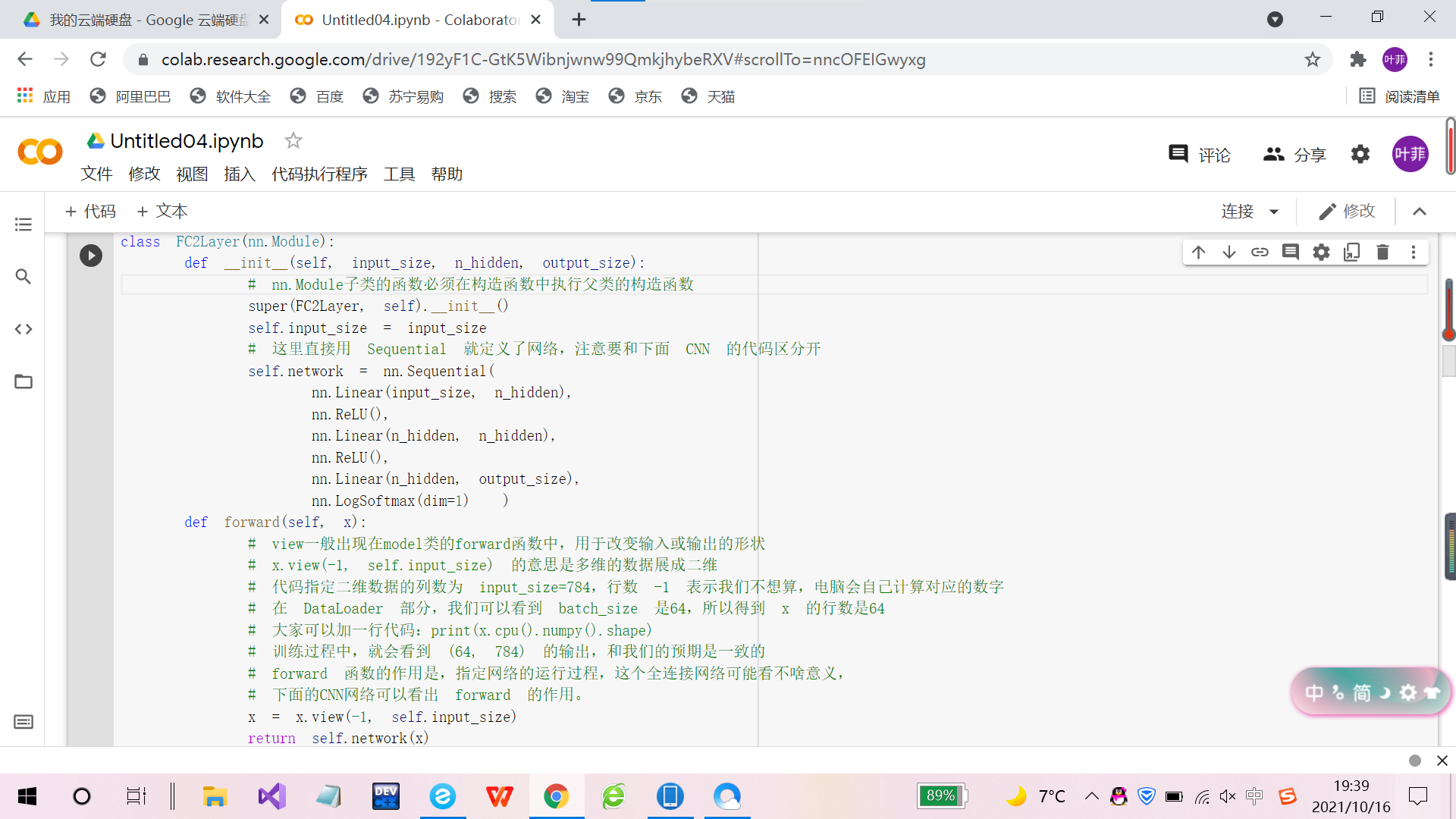
Task: Open the 工具 menu
Action: point(399,174)
